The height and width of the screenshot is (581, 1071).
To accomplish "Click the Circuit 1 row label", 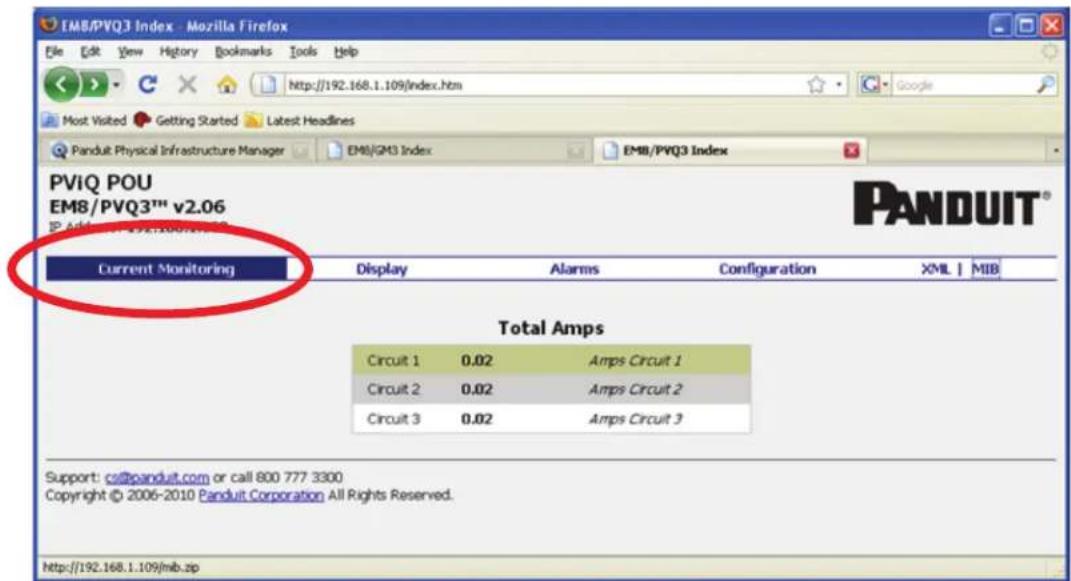I will pos(393,360).
